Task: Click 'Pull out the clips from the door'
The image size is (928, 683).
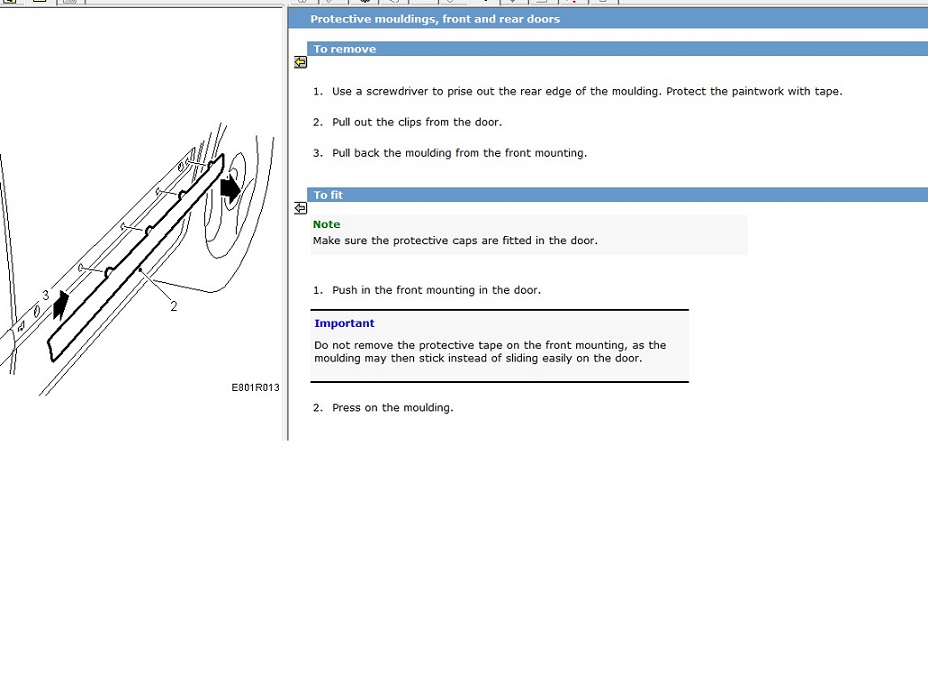Action: click(x=416, y=122)
